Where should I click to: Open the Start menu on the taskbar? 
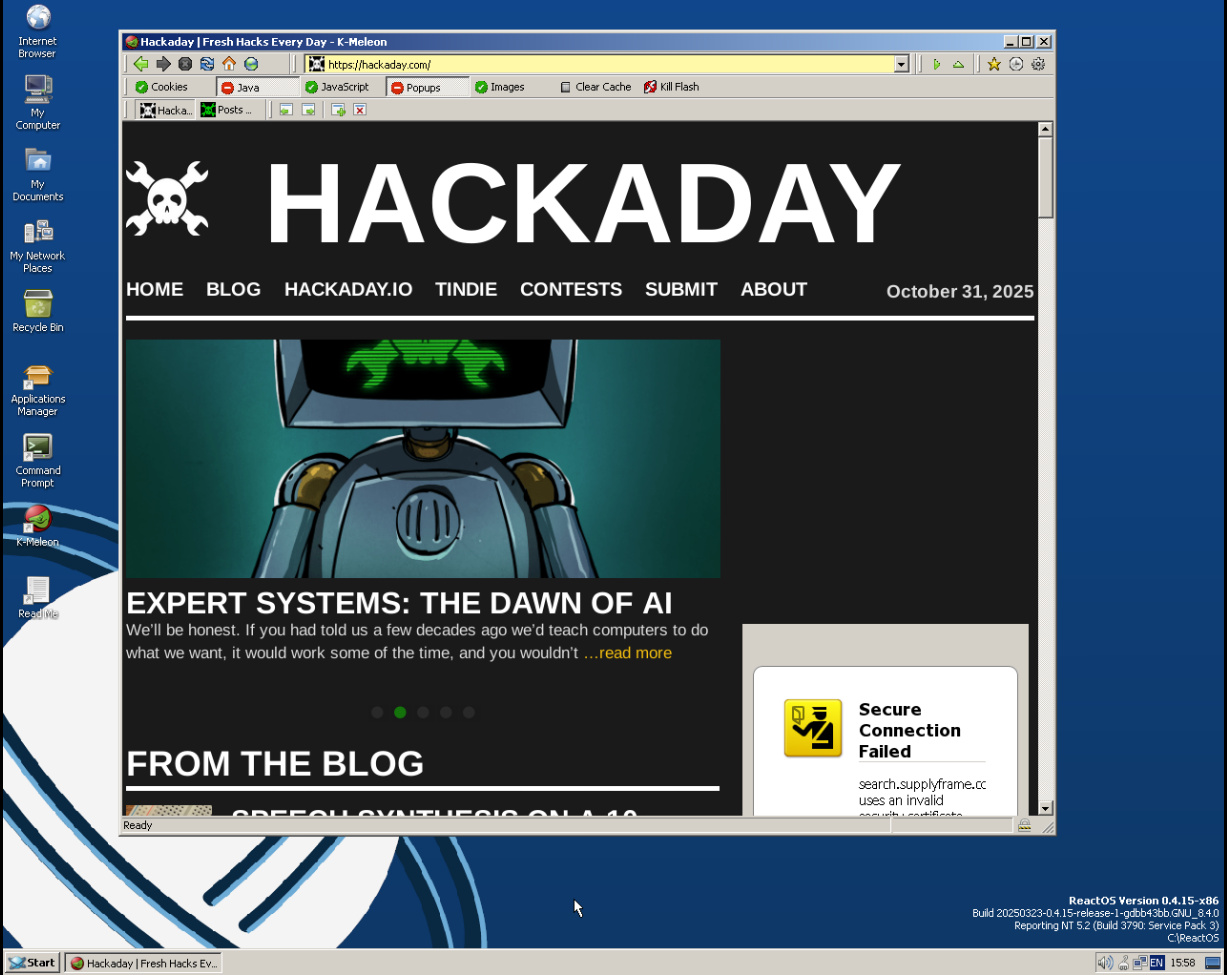click(32, 962)
